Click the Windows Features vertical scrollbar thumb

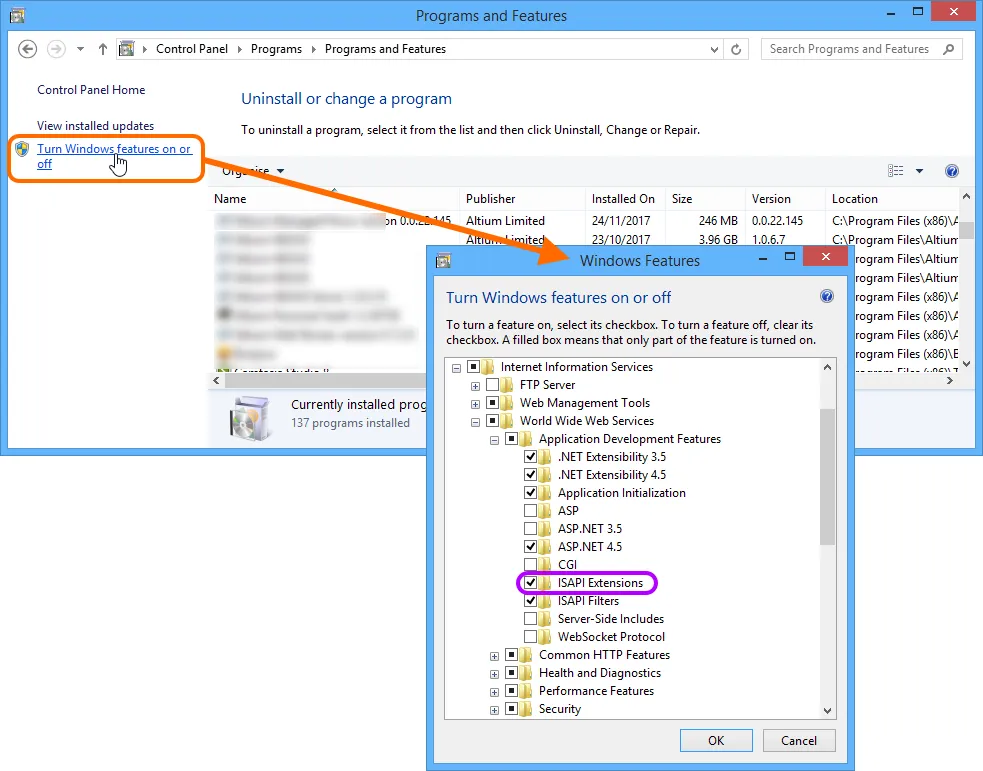tap(827, 476)
